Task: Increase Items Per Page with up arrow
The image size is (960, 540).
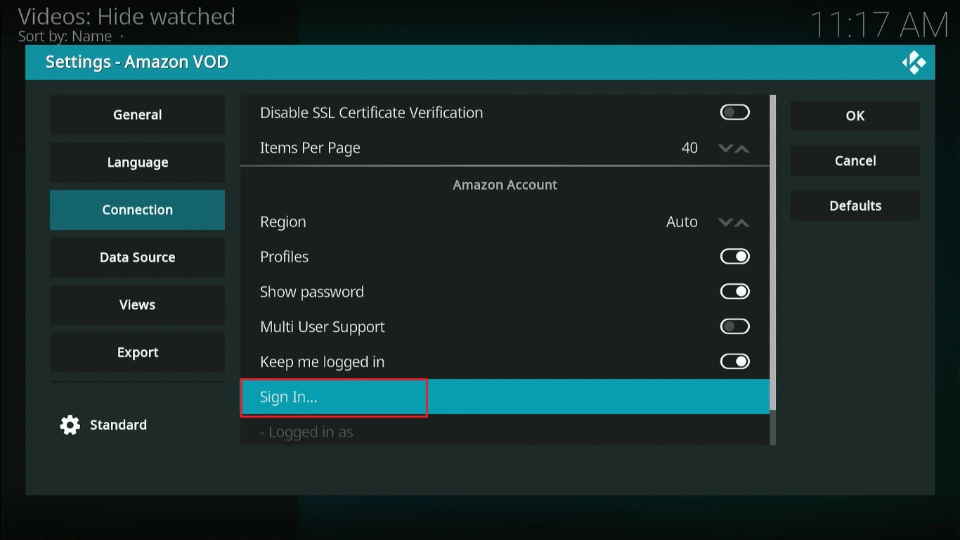Action: [x=742, y=148]
